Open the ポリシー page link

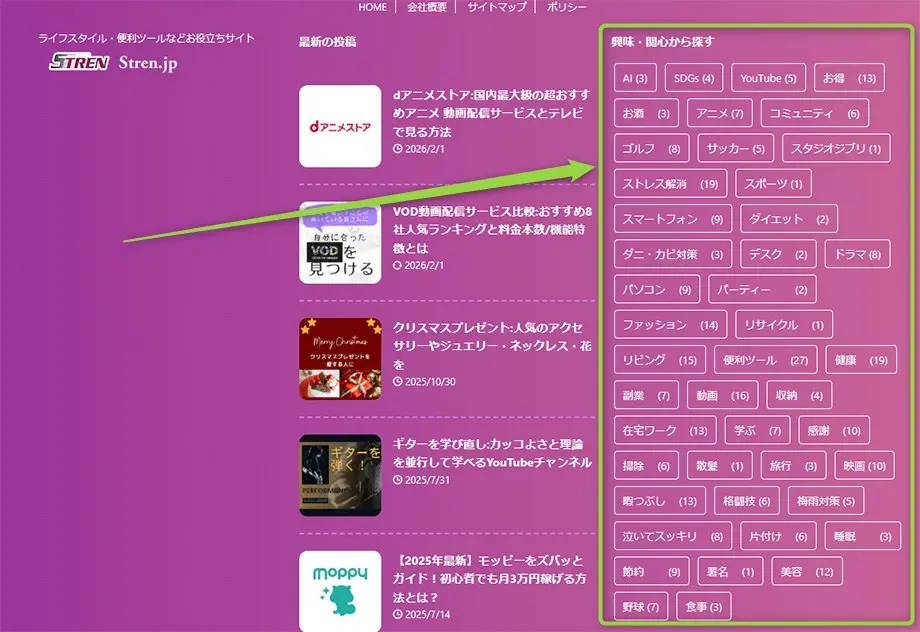coord(564,6)
